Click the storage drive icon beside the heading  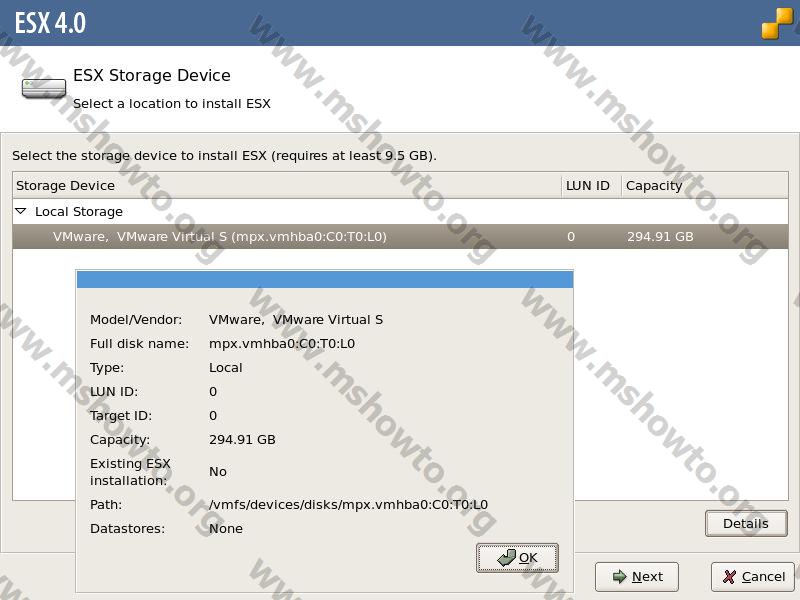point(44,88)
